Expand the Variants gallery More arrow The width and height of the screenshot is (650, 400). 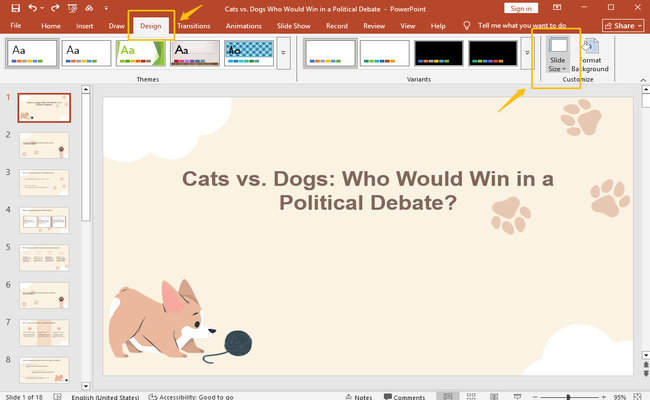tap(527, 53)
